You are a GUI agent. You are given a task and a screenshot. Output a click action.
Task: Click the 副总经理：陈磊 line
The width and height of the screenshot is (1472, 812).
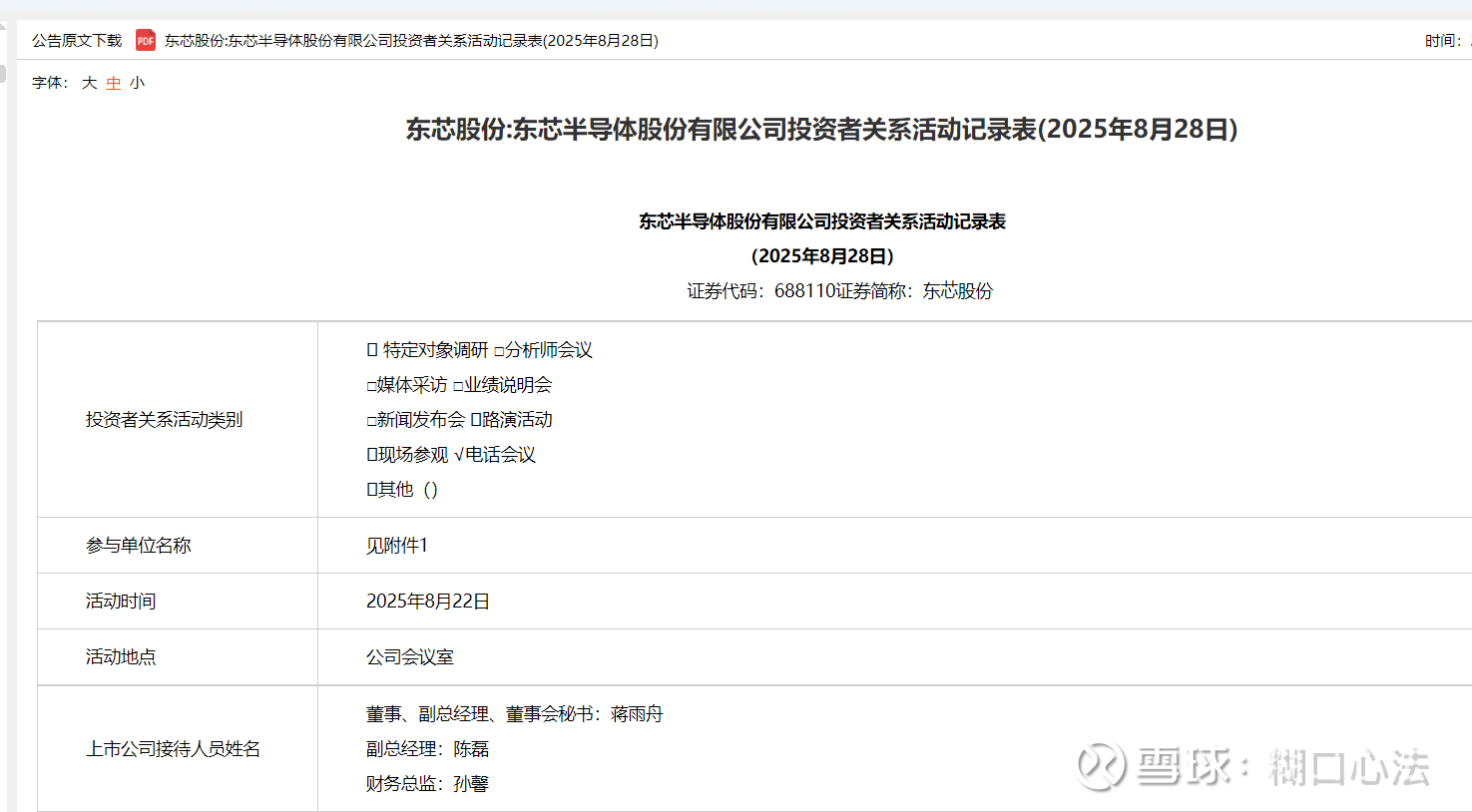pos(427,749)
